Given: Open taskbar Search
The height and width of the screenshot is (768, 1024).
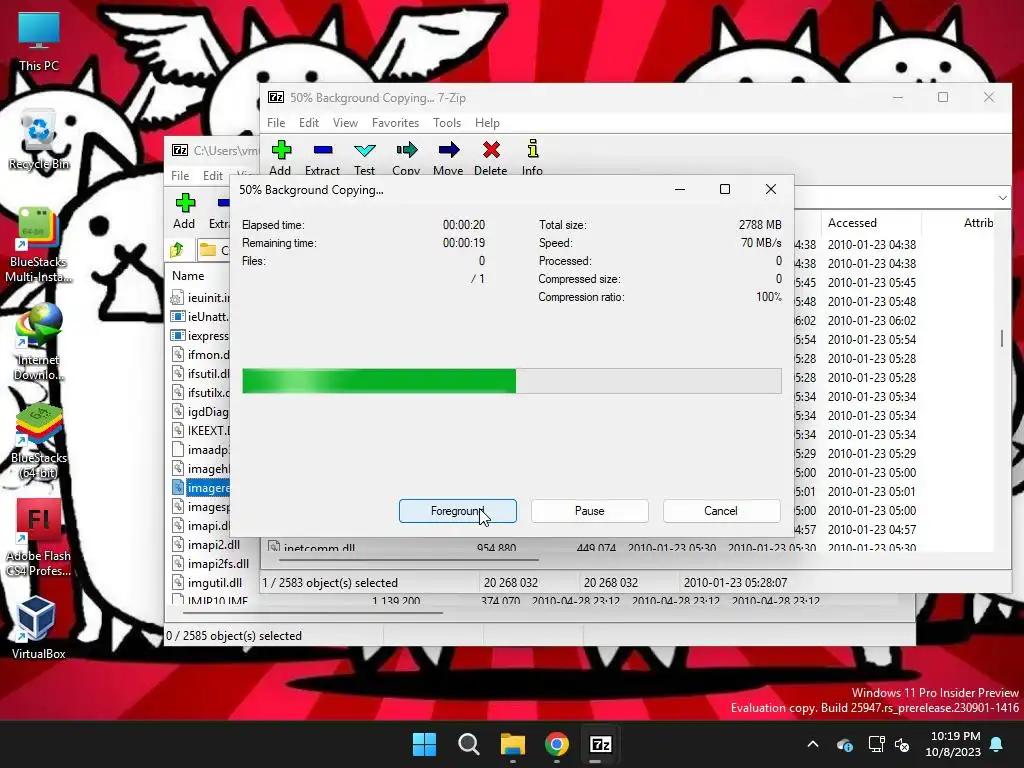Looking at the screenshot, I should click(468, 744).
